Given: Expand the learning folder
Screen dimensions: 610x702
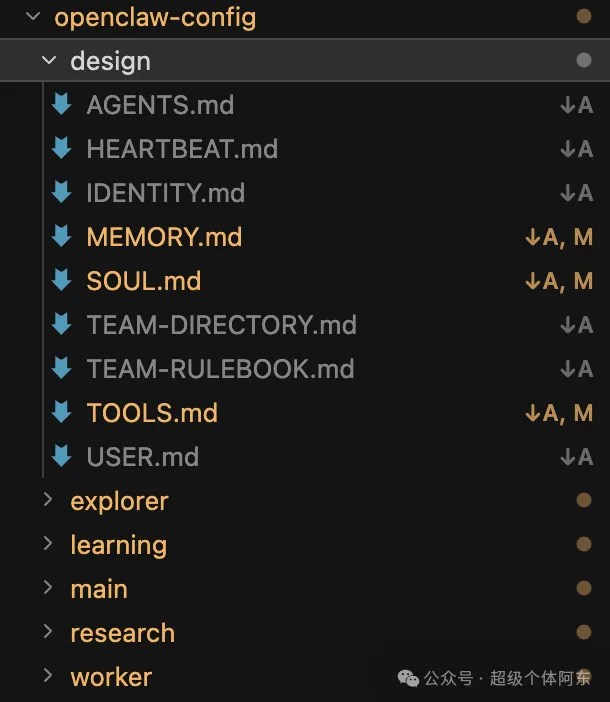Looking at the screenshot, I should [48, 544].
